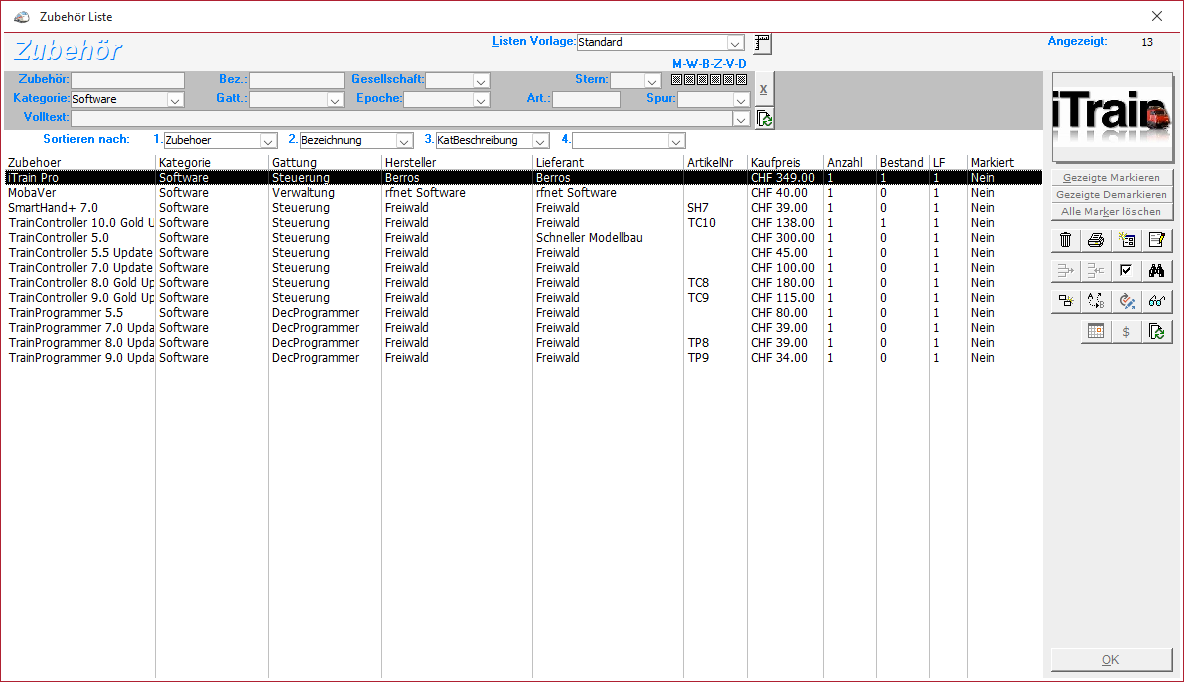Open empty sort field 4 dropdown
The width and height of the screenshot is (1184, 682).
click(x=676, y=140)
